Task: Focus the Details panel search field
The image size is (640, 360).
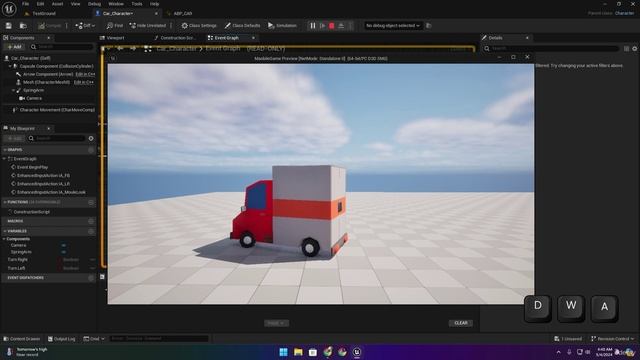Action: [x=551, y=48]
